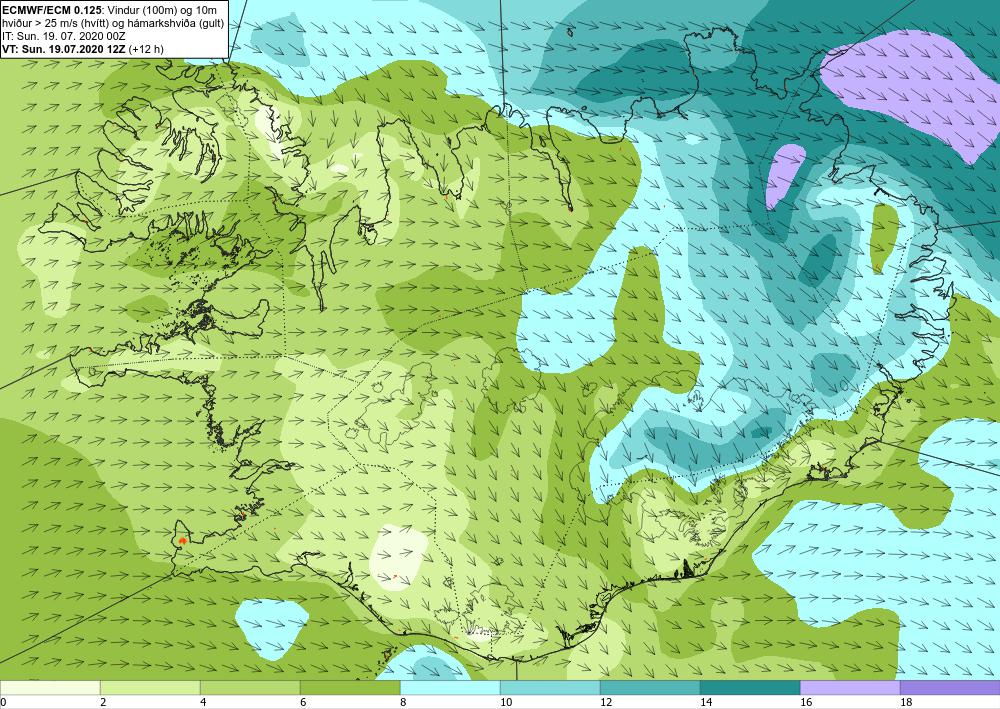Click the "IT: Sun. 19. 07. 2020 00Z" line
1000x709 pixels.
tap(66, 36)
